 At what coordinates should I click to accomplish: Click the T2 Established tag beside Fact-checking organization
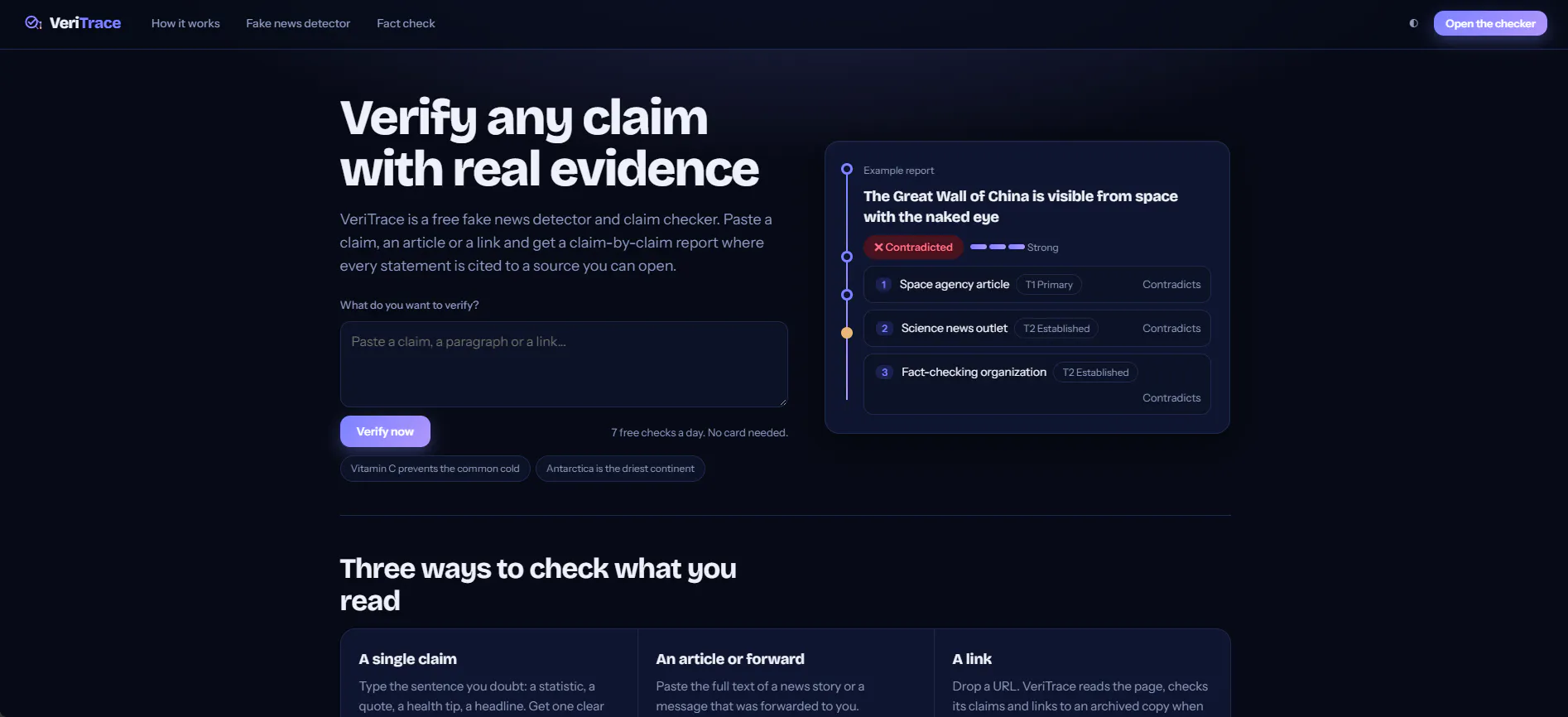[1095, 373]
